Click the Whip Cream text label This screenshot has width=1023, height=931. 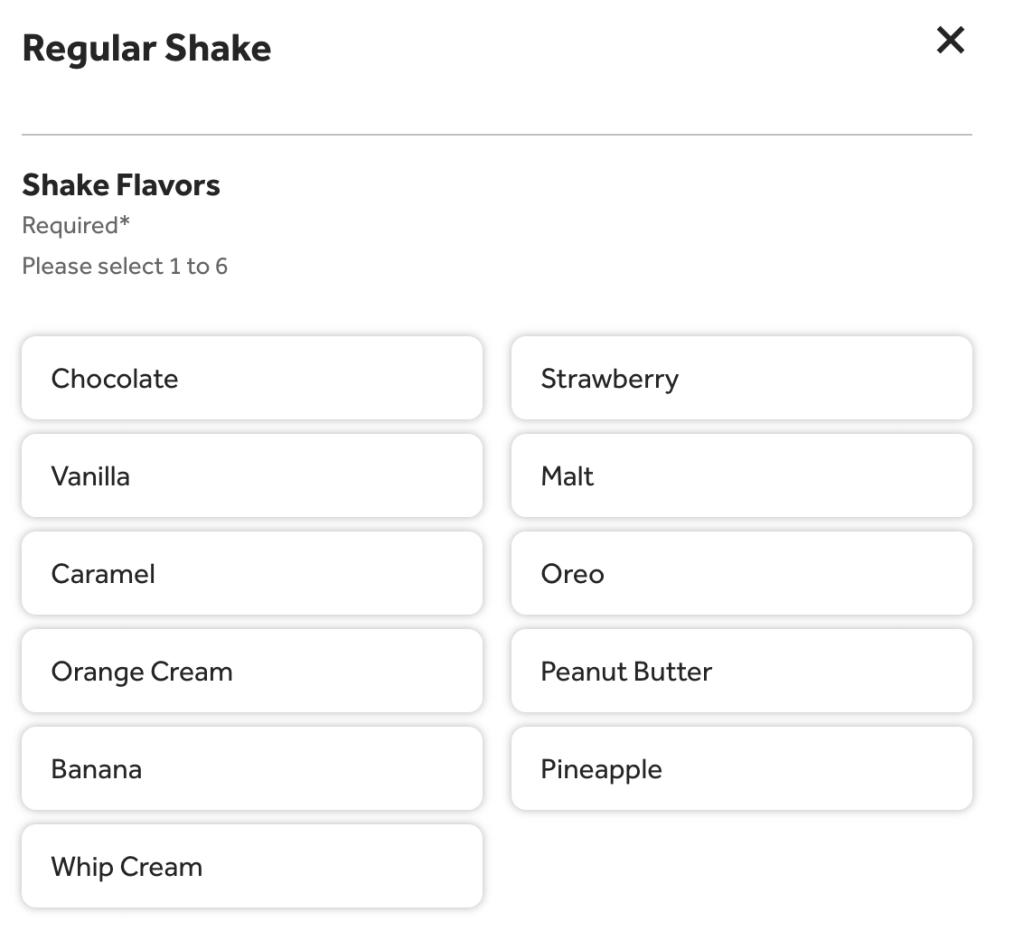126,867
